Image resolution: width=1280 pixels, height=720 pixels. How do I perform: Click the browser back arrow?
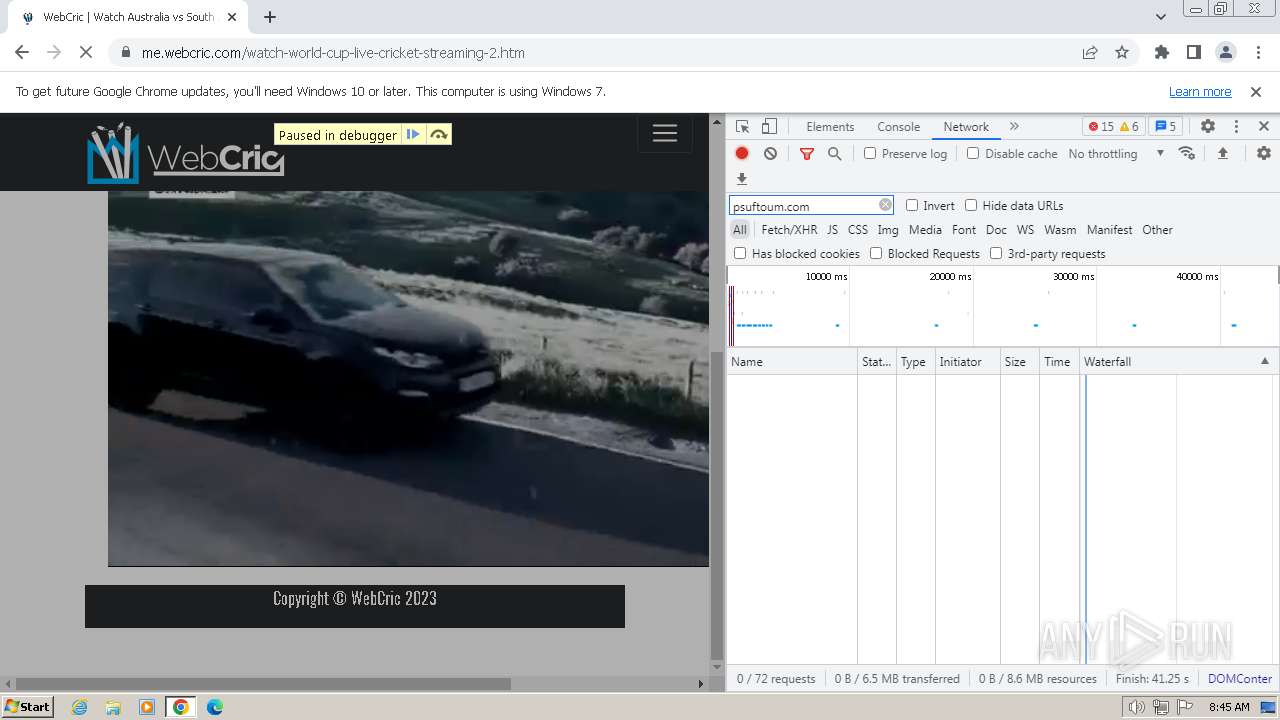[22, 52]
